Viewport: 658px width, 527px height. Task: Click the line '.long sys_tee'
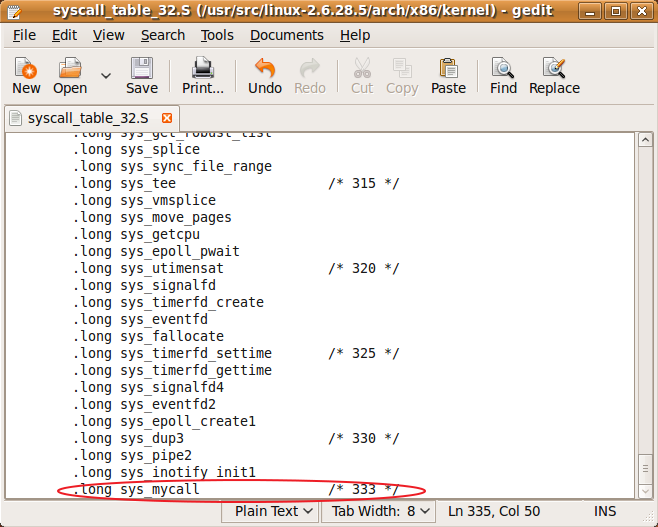click(124, 183)
